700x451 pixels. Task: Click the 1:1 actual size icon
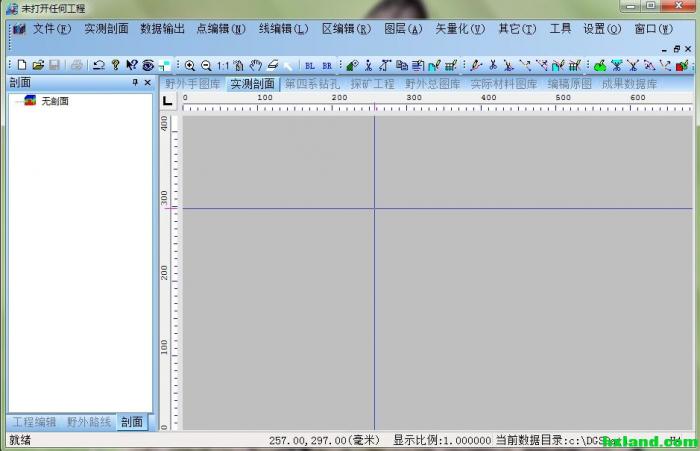pos(223,65)
